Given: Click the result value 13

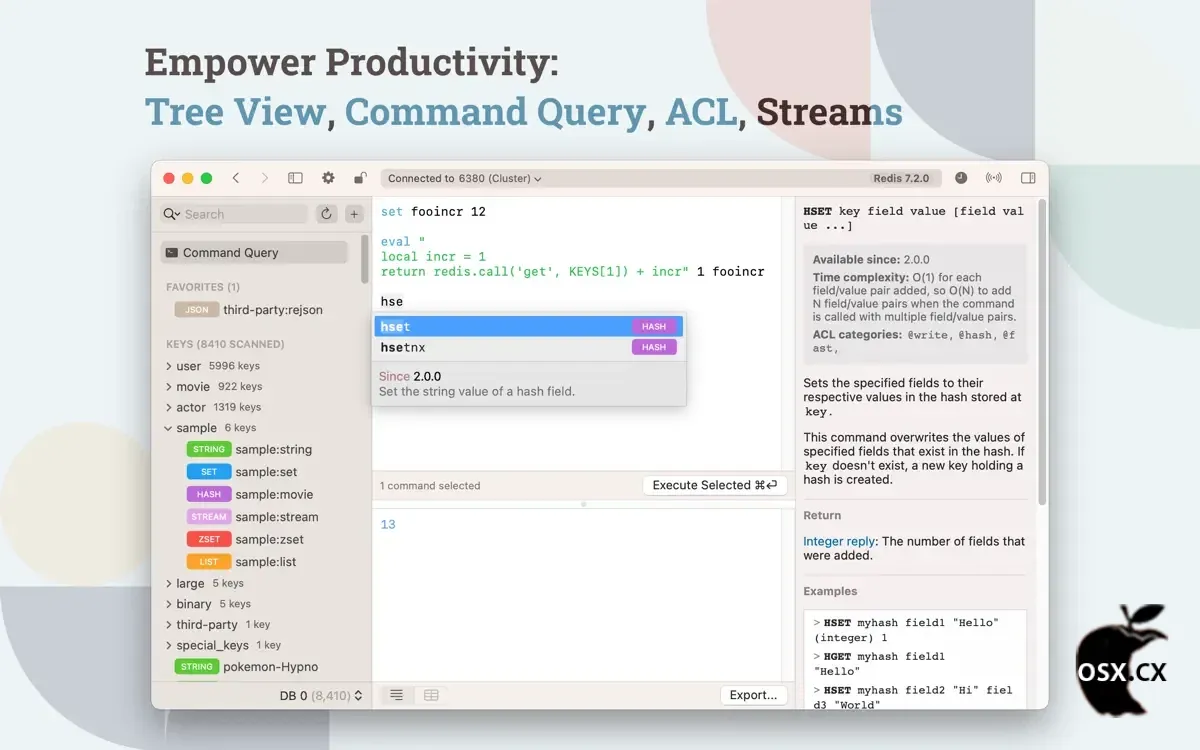Looking at the screenshot, I should (x=388, y=524).
